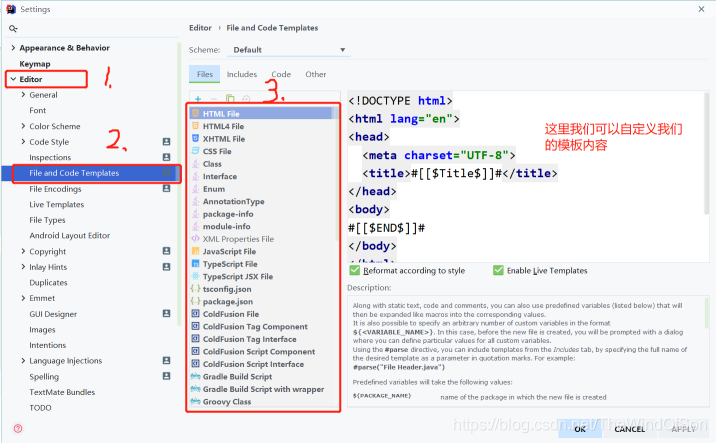
Task: Select Gradle Build Script with wrapper template
Action: pos(263,389)
